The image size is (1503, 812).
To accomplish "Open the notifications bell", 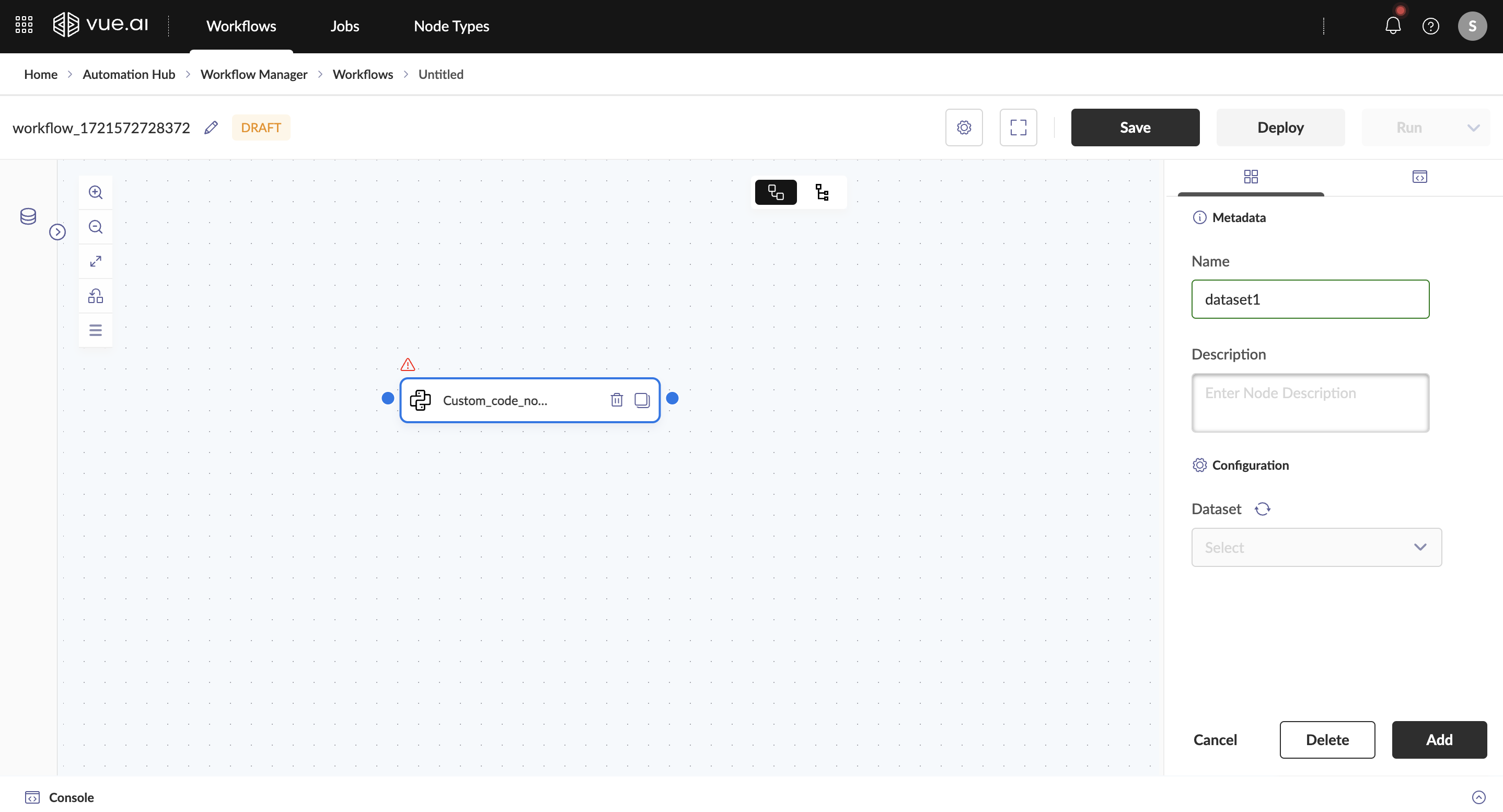I will [x=1393, y=26].
